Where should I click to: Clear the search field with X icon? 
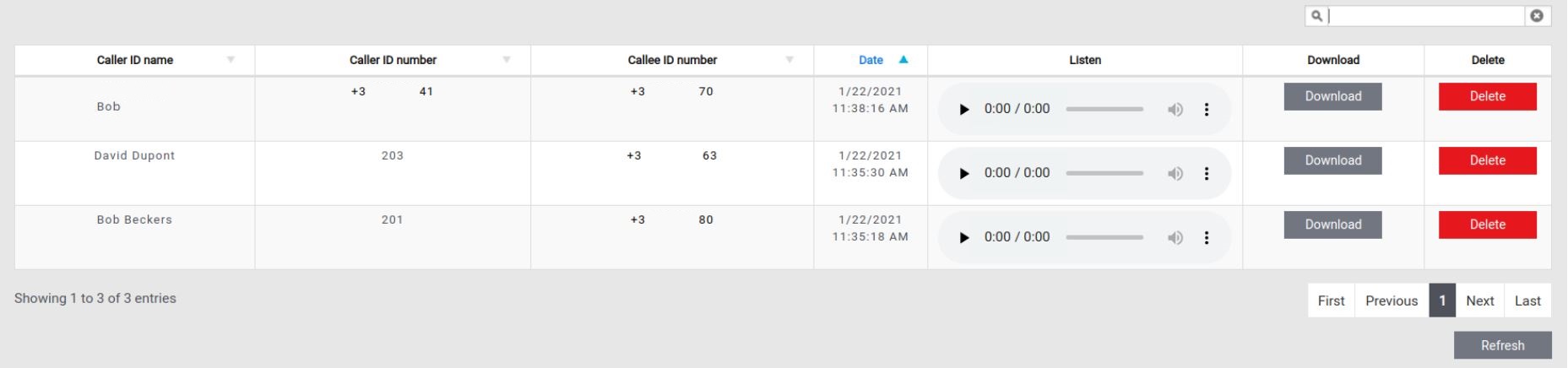click(x=1537, y=16)
